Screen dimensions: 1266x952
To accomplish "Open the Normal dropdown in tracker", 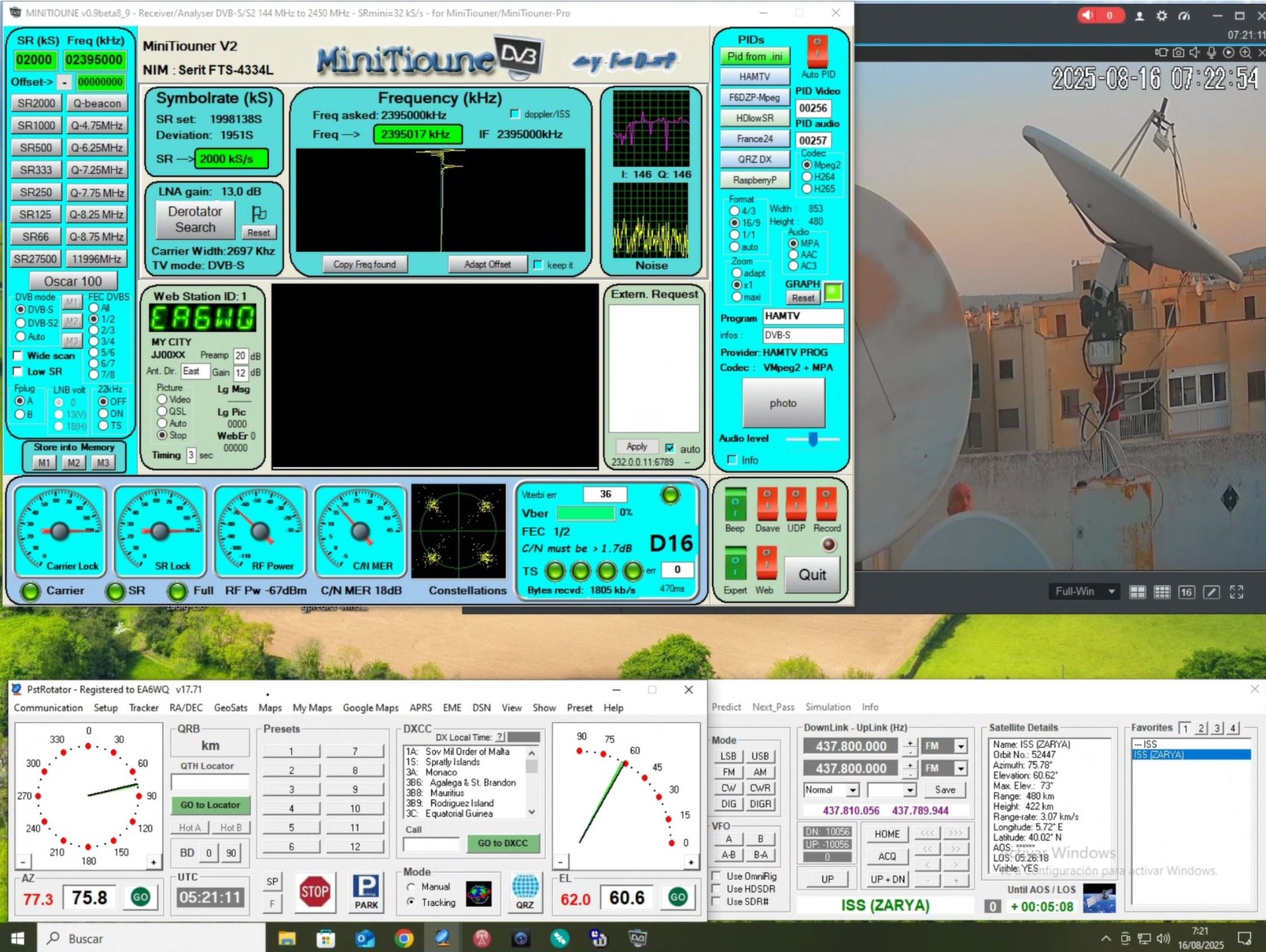I will pos(852,790).
